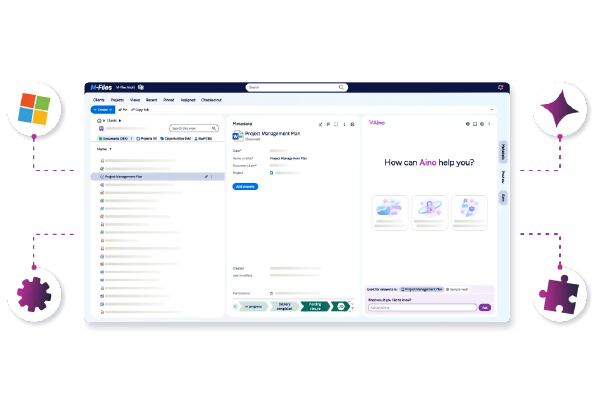Click the Pin toolbar button

click(123, 110)
